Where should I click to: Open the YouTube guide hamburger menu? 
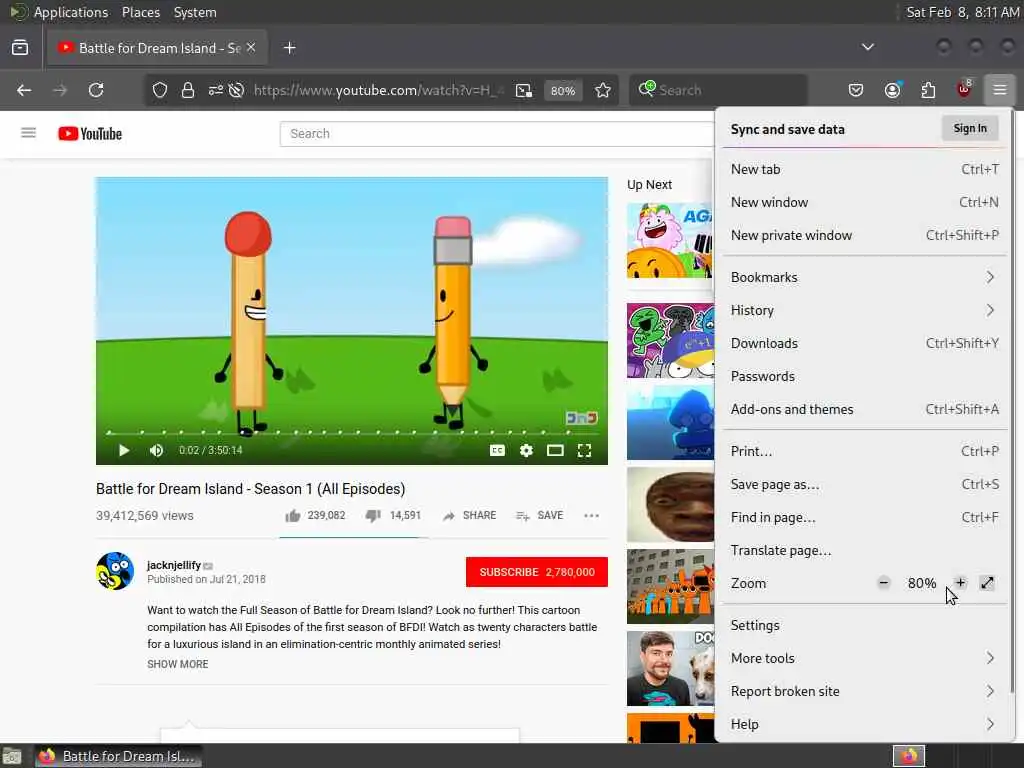(28, 133)
